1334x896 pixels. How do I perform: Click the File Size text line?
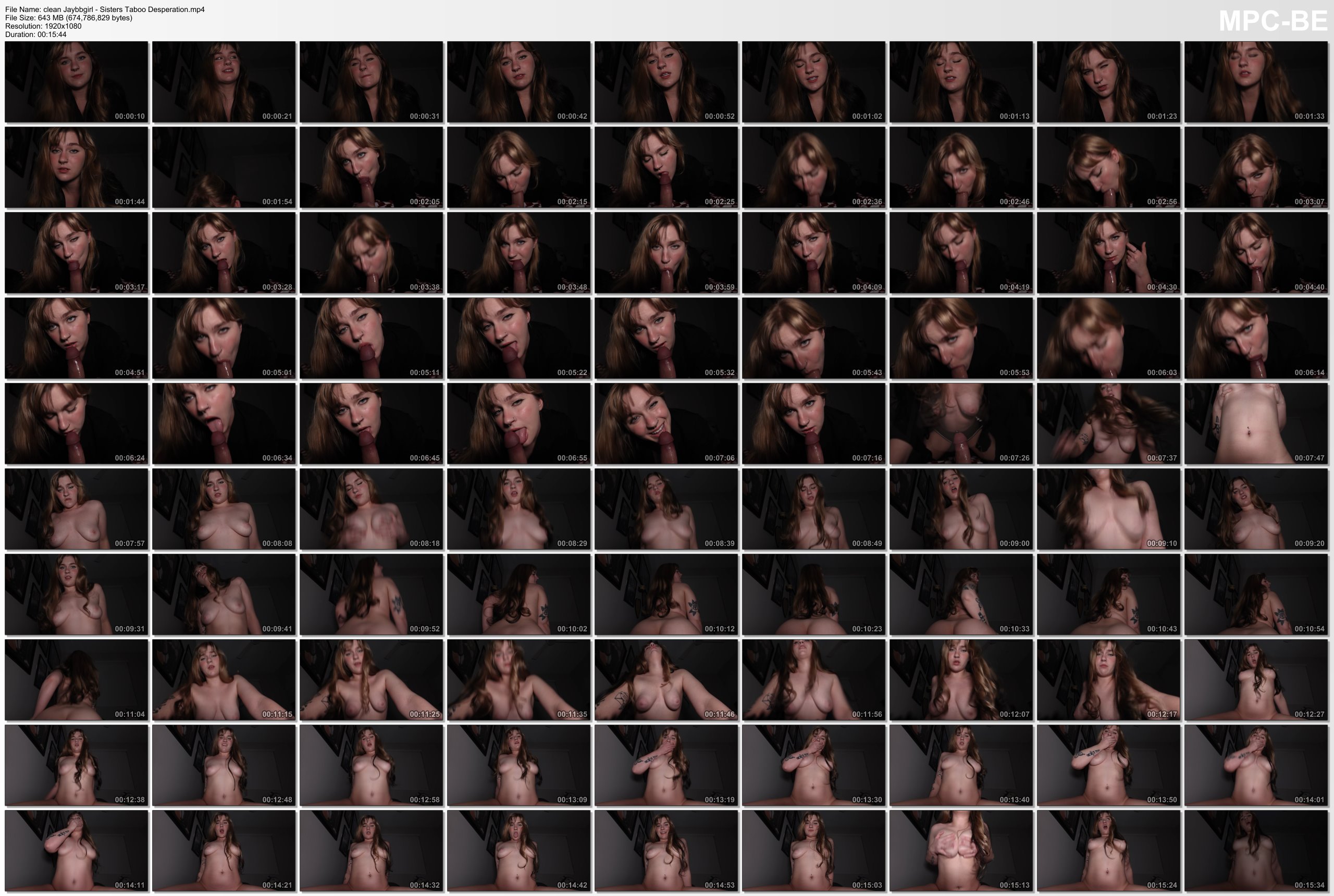point(69,18)
